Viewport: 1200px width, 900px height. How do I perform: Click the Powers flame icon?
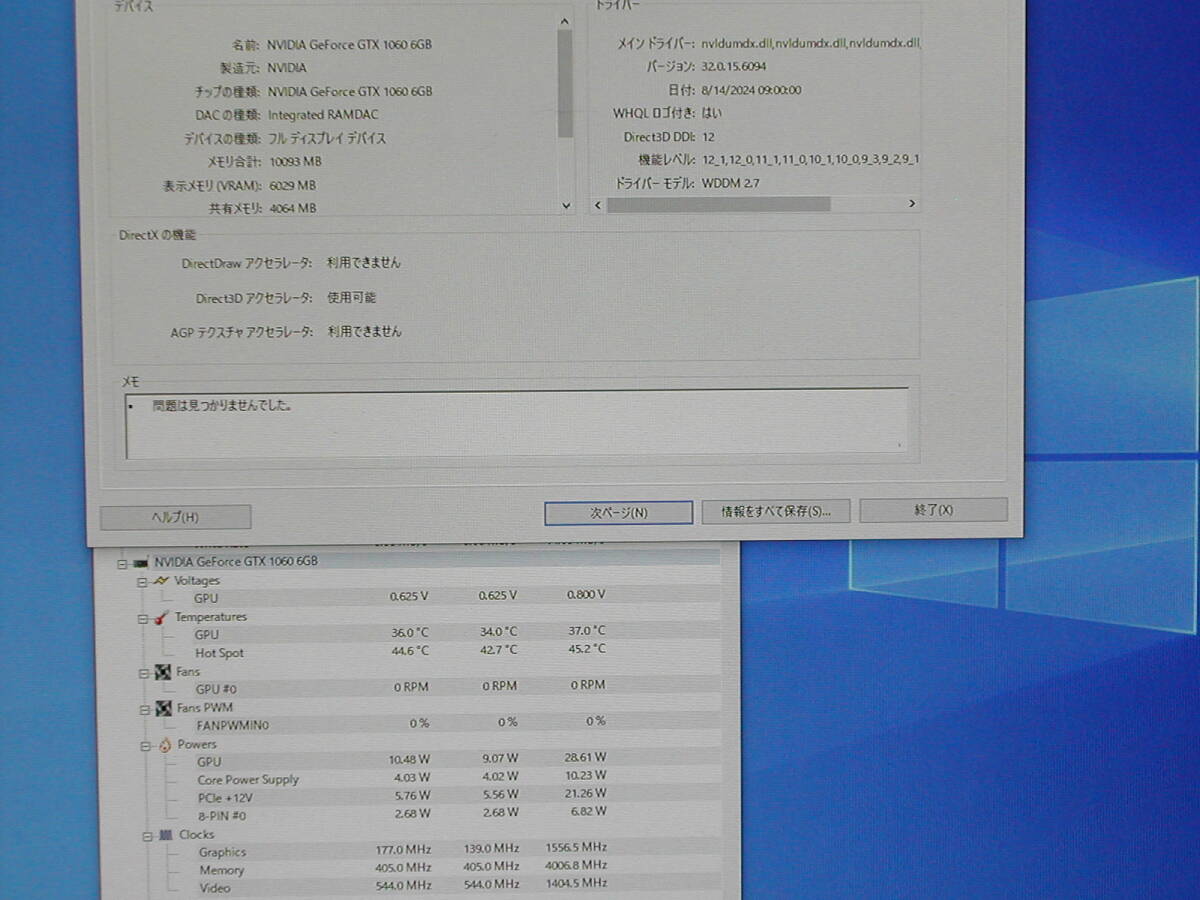click(x=165, y=745)
